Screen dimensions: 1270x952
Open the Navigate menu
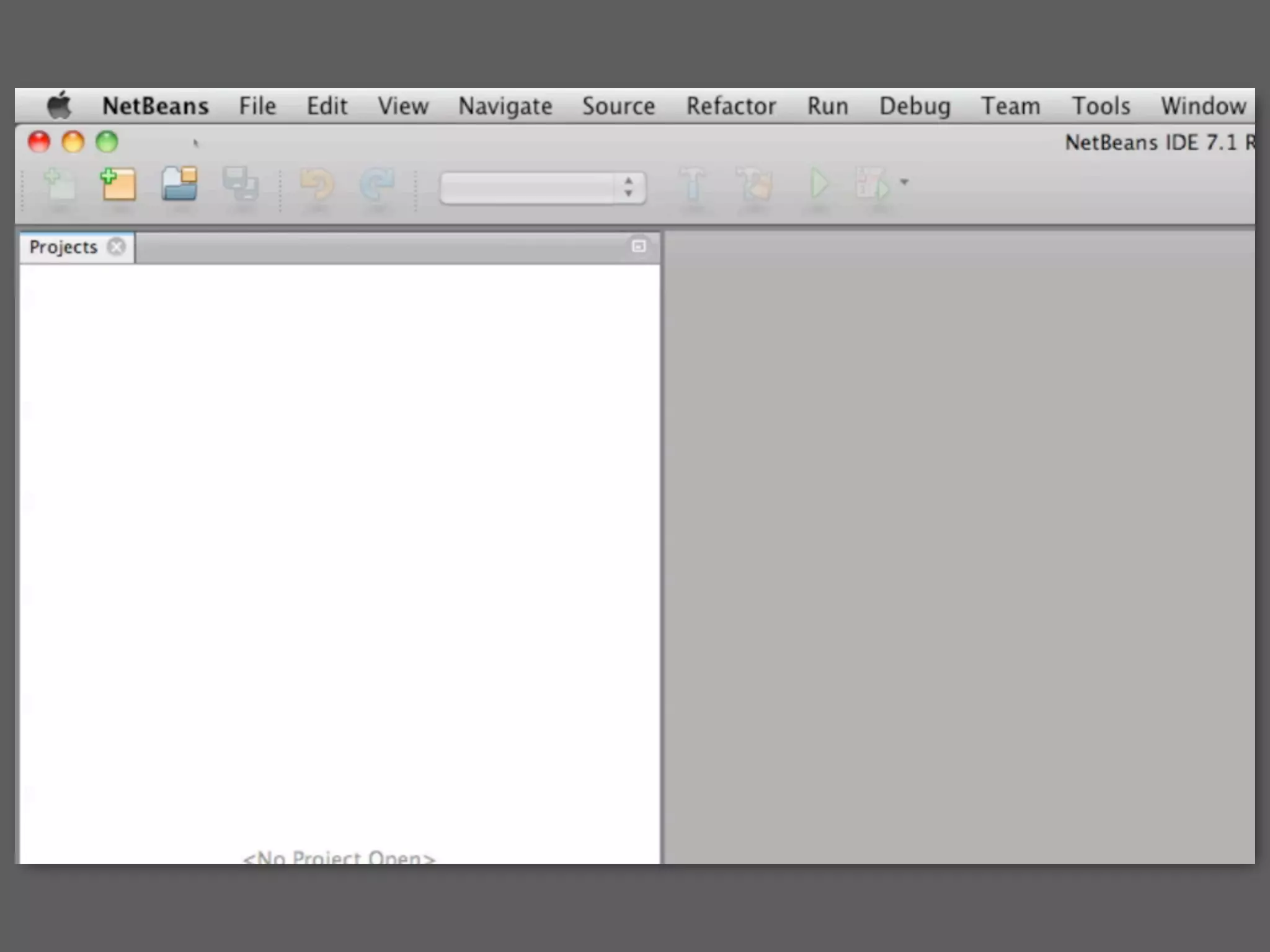click(x=505, y=106)
